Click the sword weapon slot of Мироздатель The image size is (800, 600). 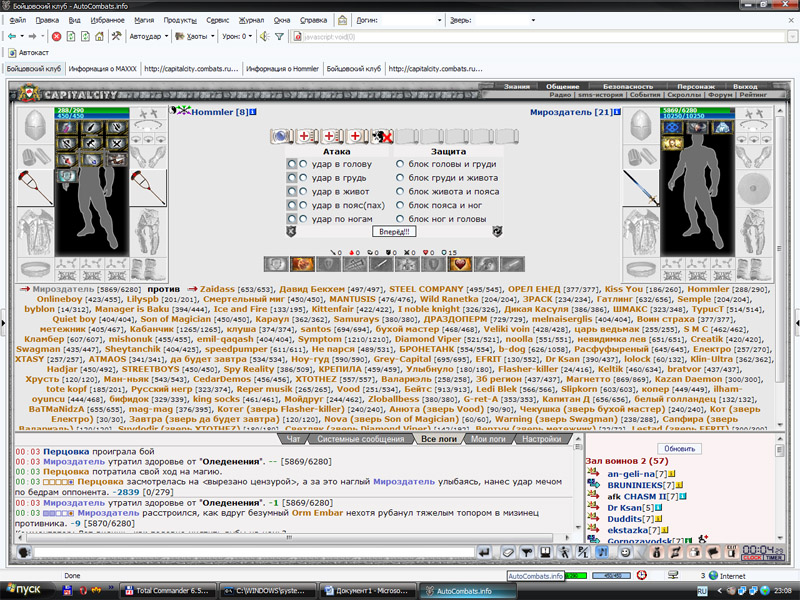tap(641, 188)
